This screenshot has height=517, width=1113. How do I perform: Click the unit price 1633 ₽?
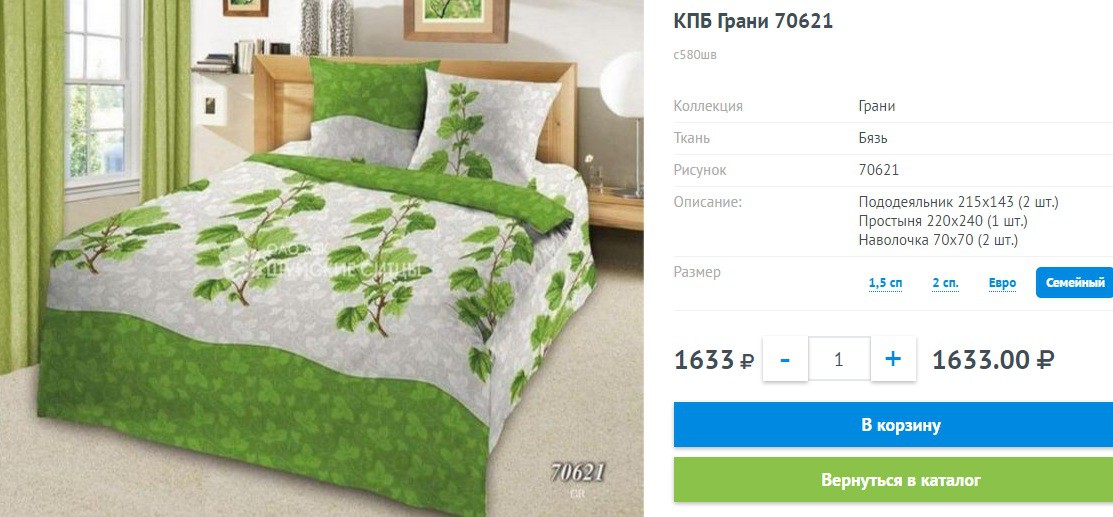click(x=713, y=360)
